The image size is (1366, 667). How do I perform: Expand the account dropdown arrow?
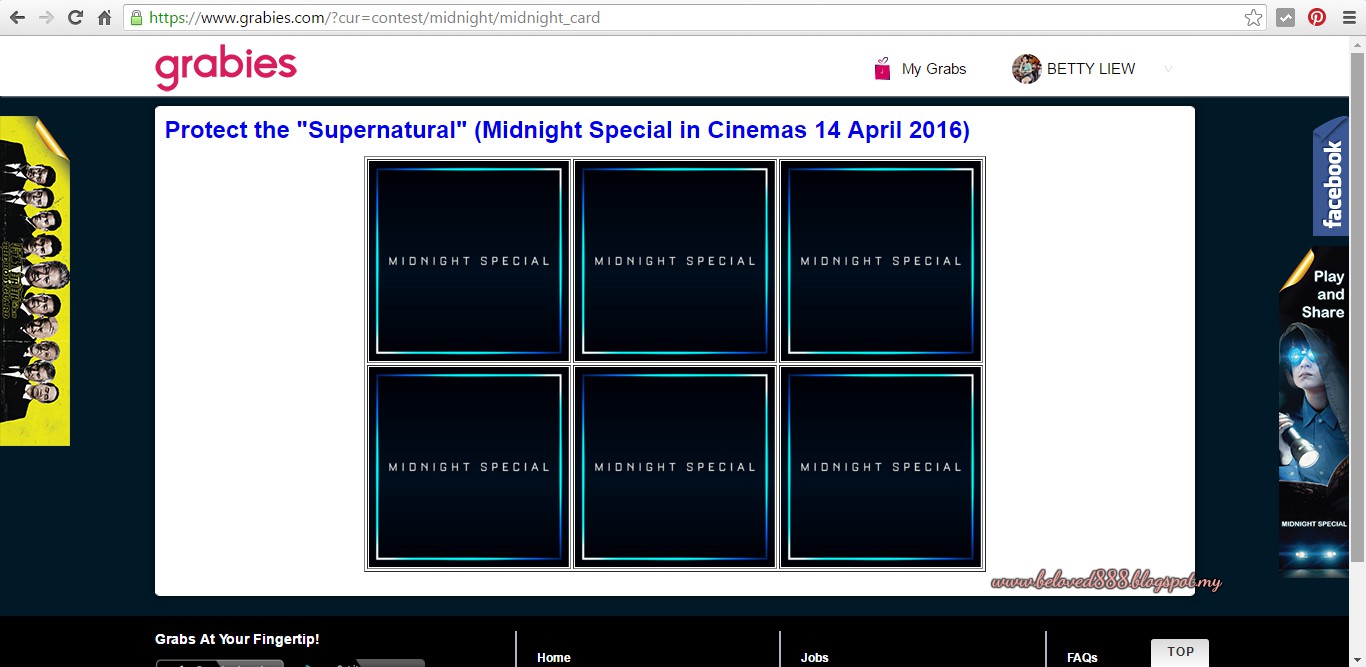(x=1168, y=69)
